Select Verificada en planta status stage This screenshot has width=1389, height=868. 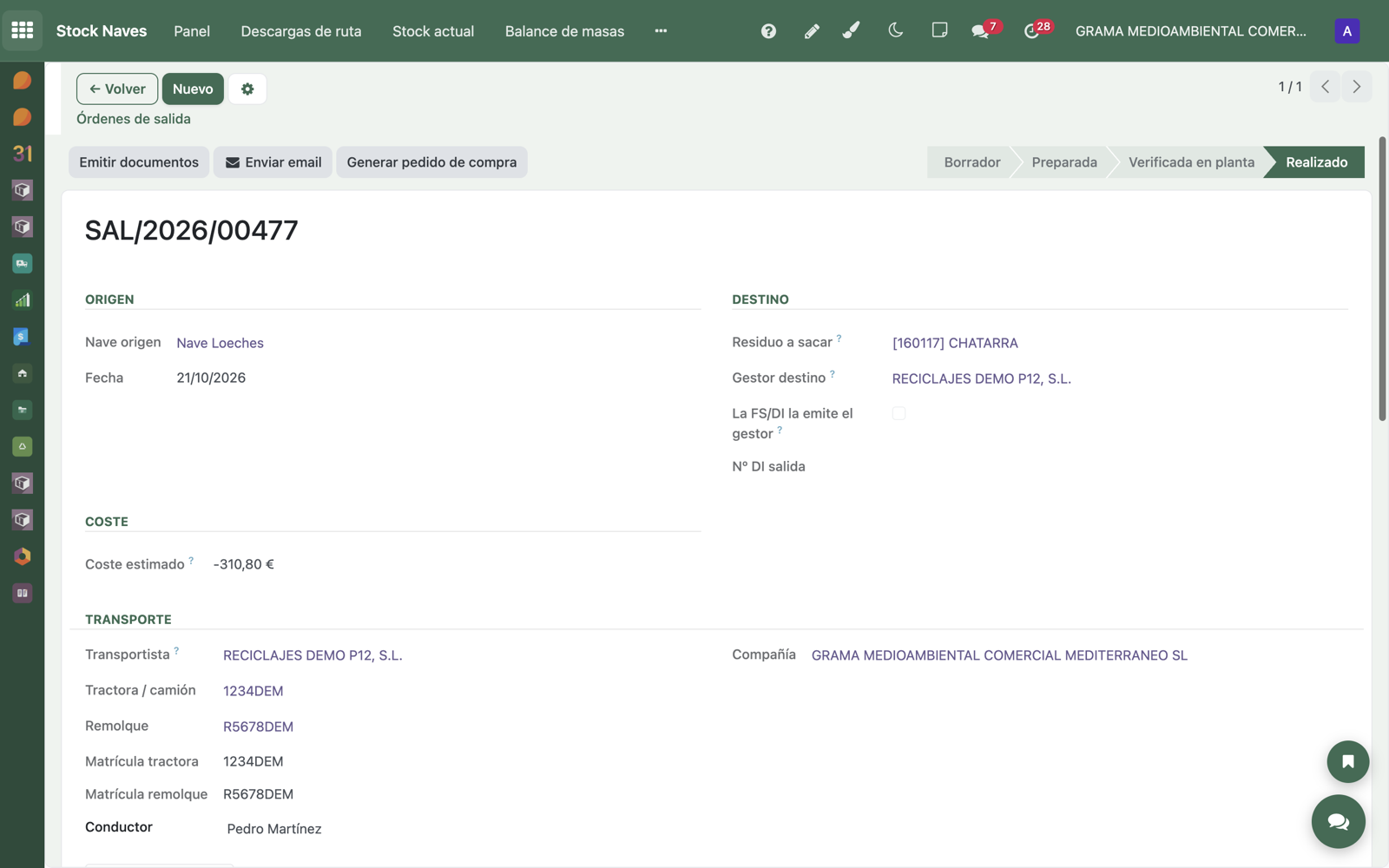[x=1191, y=162]
